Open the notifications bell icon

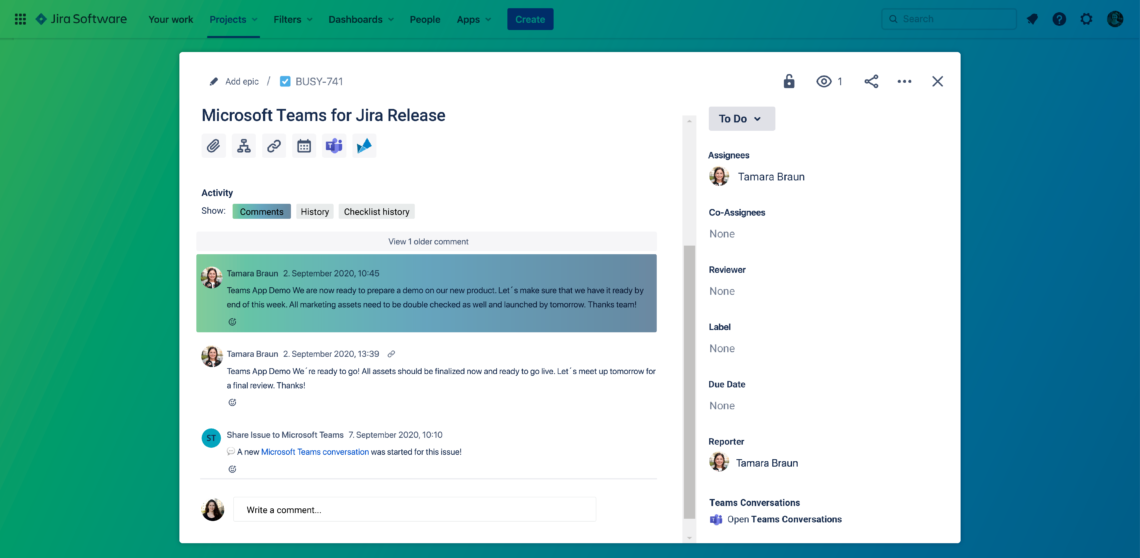tap(1032, 20)
